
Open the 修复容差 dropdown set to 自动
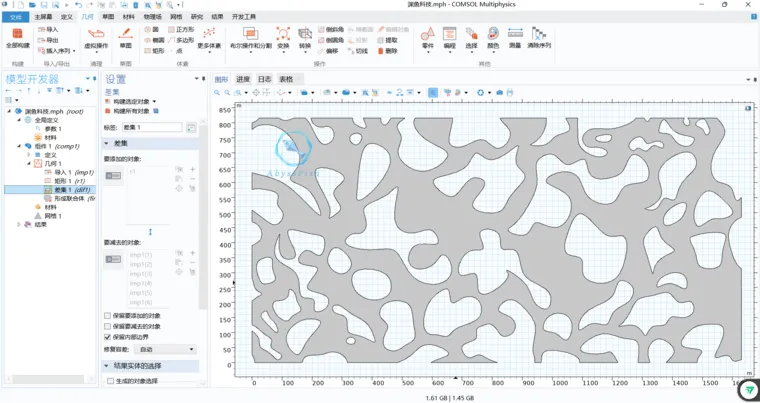165,349
